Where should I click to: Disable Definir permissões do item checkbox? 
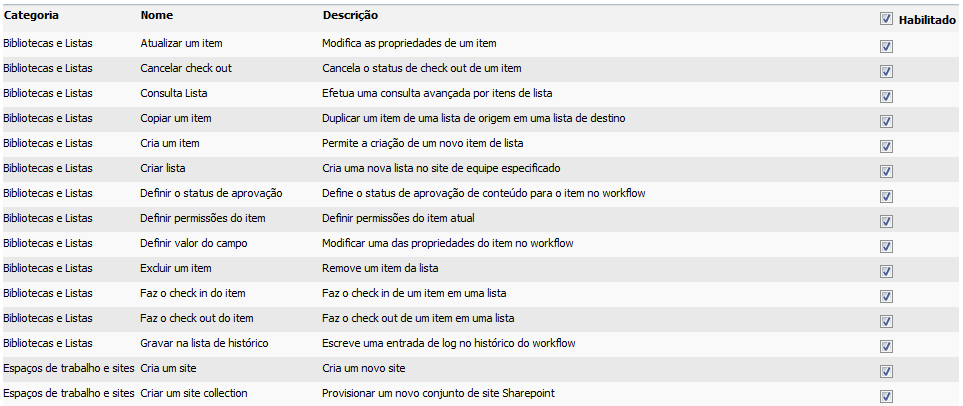pyautogui.click(x=886, y=221)
